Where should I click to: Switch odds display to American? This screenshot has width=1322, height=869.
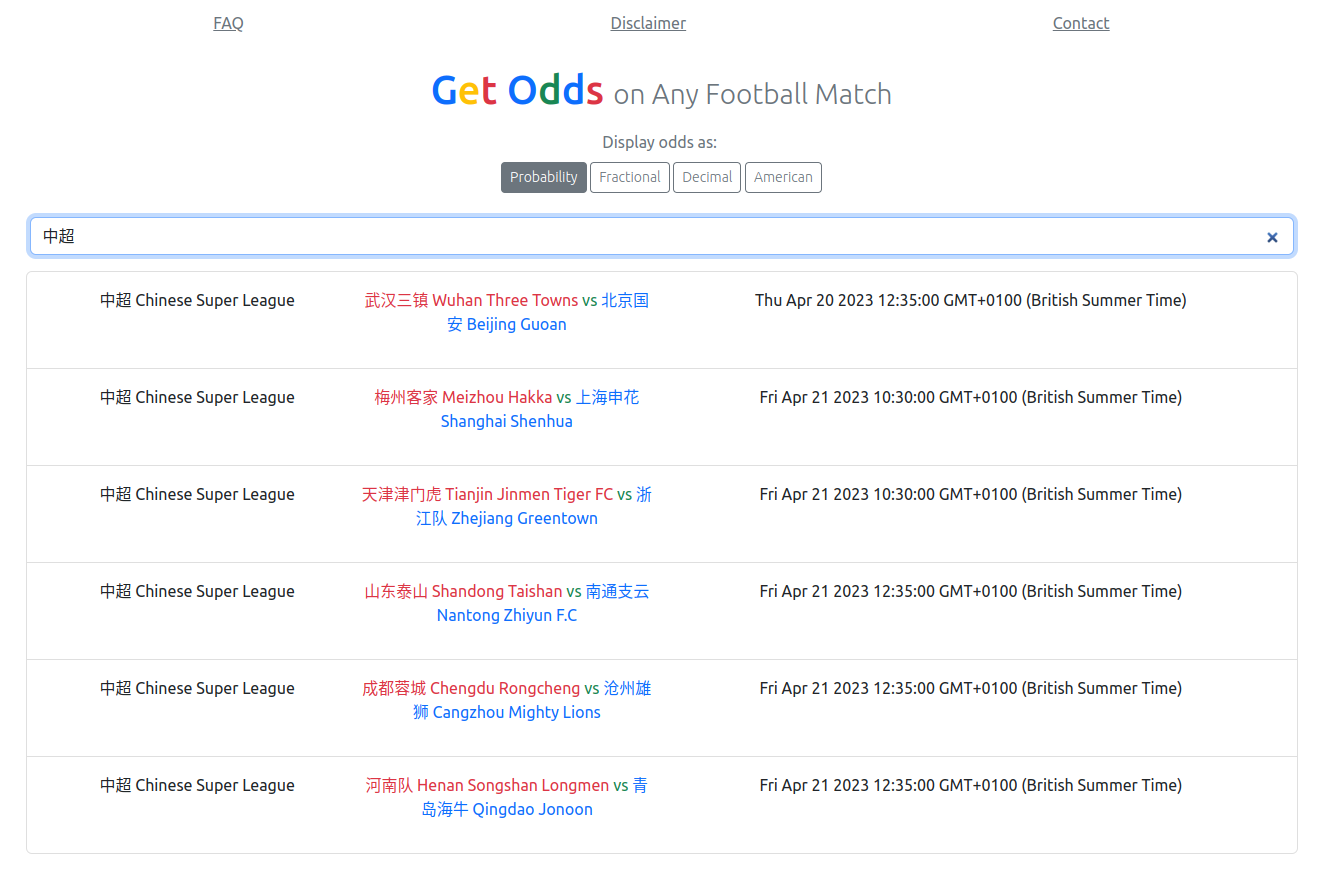pyautogui.click(x=783, y=177)
